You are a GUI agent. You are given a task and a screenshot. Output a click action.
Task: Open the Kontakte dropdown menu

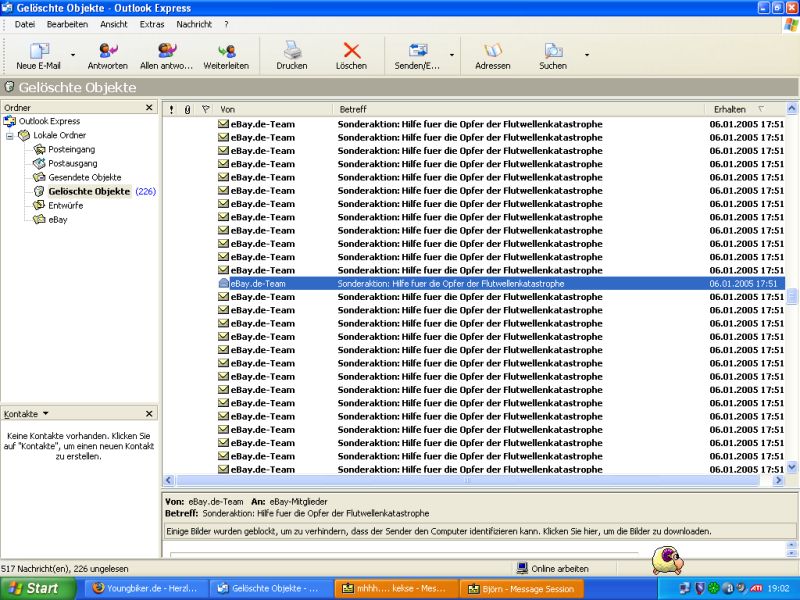pos(26,414)
